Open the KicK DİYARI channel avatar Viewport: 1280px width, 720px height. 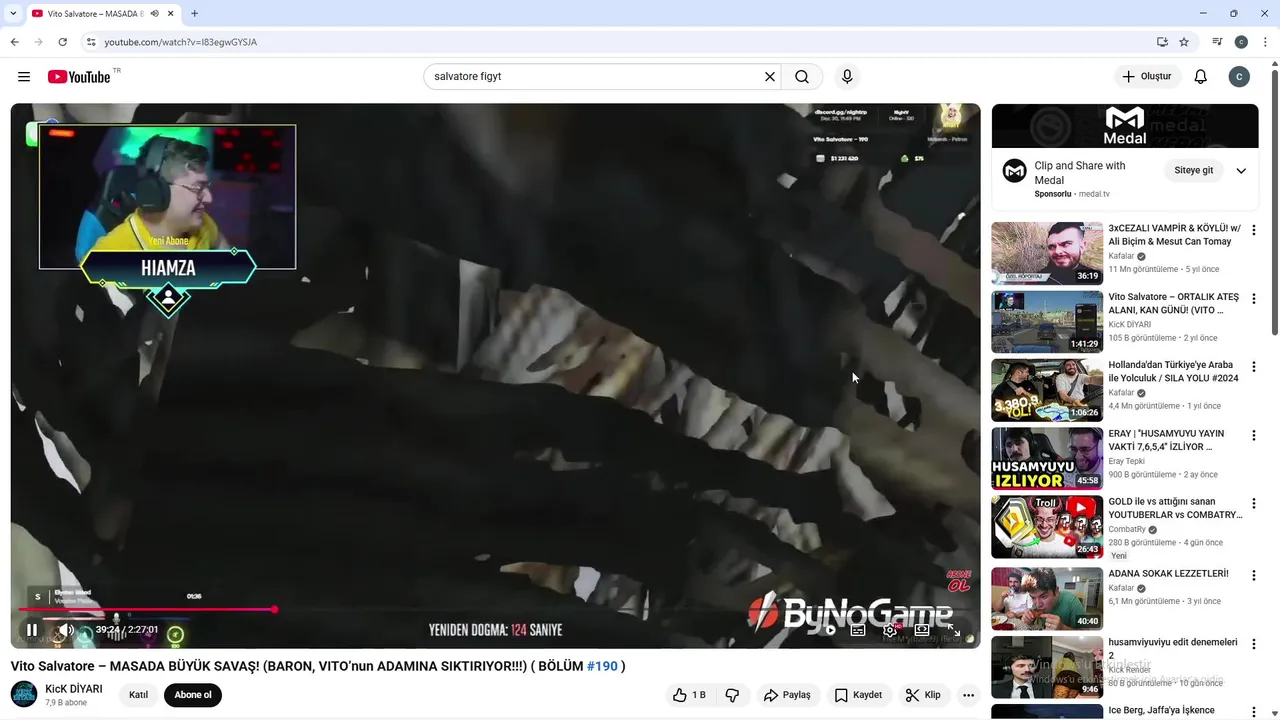[x=24, y=694]
